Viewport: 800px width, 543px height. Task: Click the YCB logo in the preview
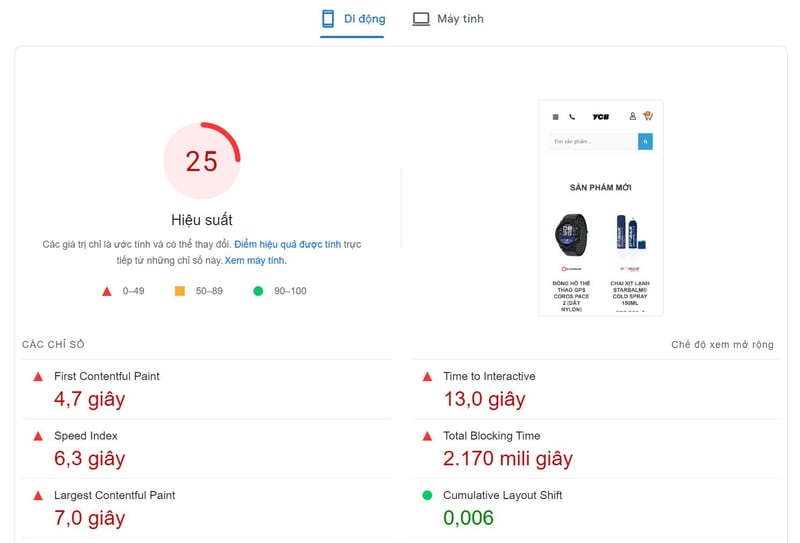(600, 117)
